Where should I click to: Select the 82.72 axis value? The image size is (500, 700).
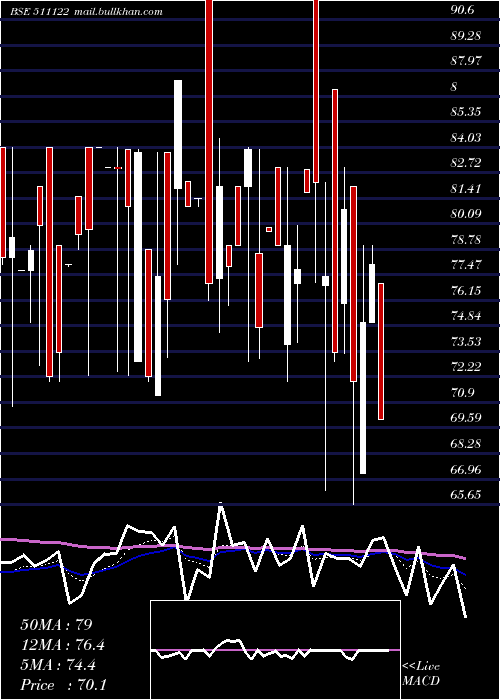pos(466,163)
